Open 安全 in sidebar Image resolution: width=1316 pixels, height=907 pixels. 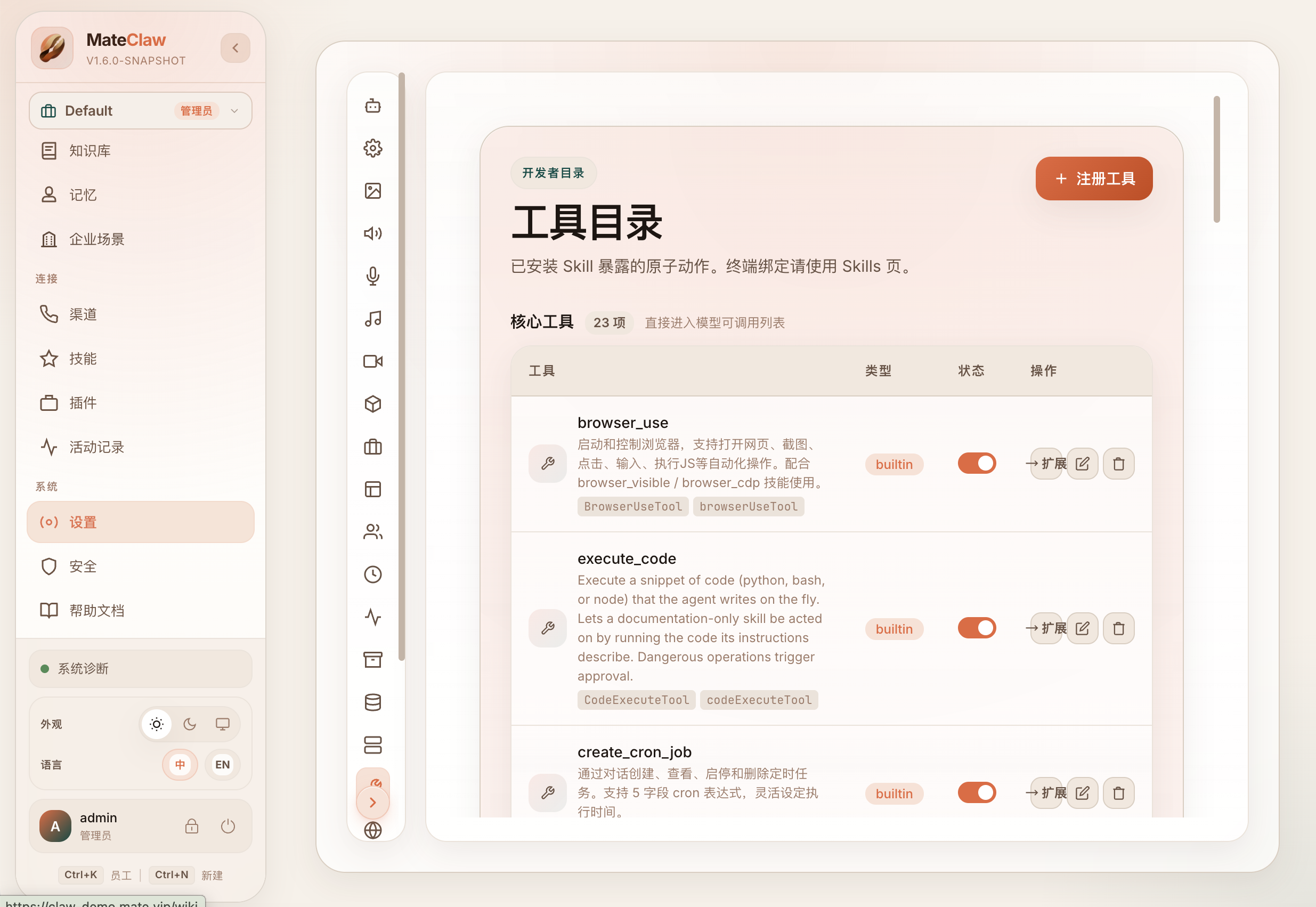(x=140, y=566)
